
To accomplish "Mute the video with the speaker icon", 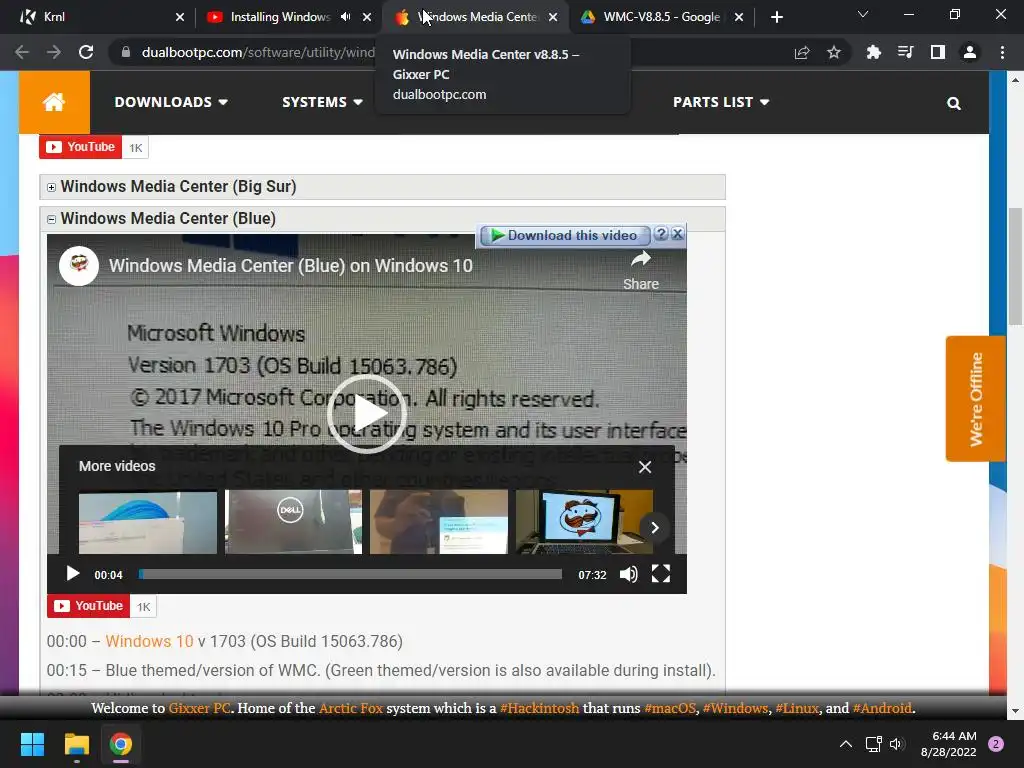I will [x=628, y=574].
